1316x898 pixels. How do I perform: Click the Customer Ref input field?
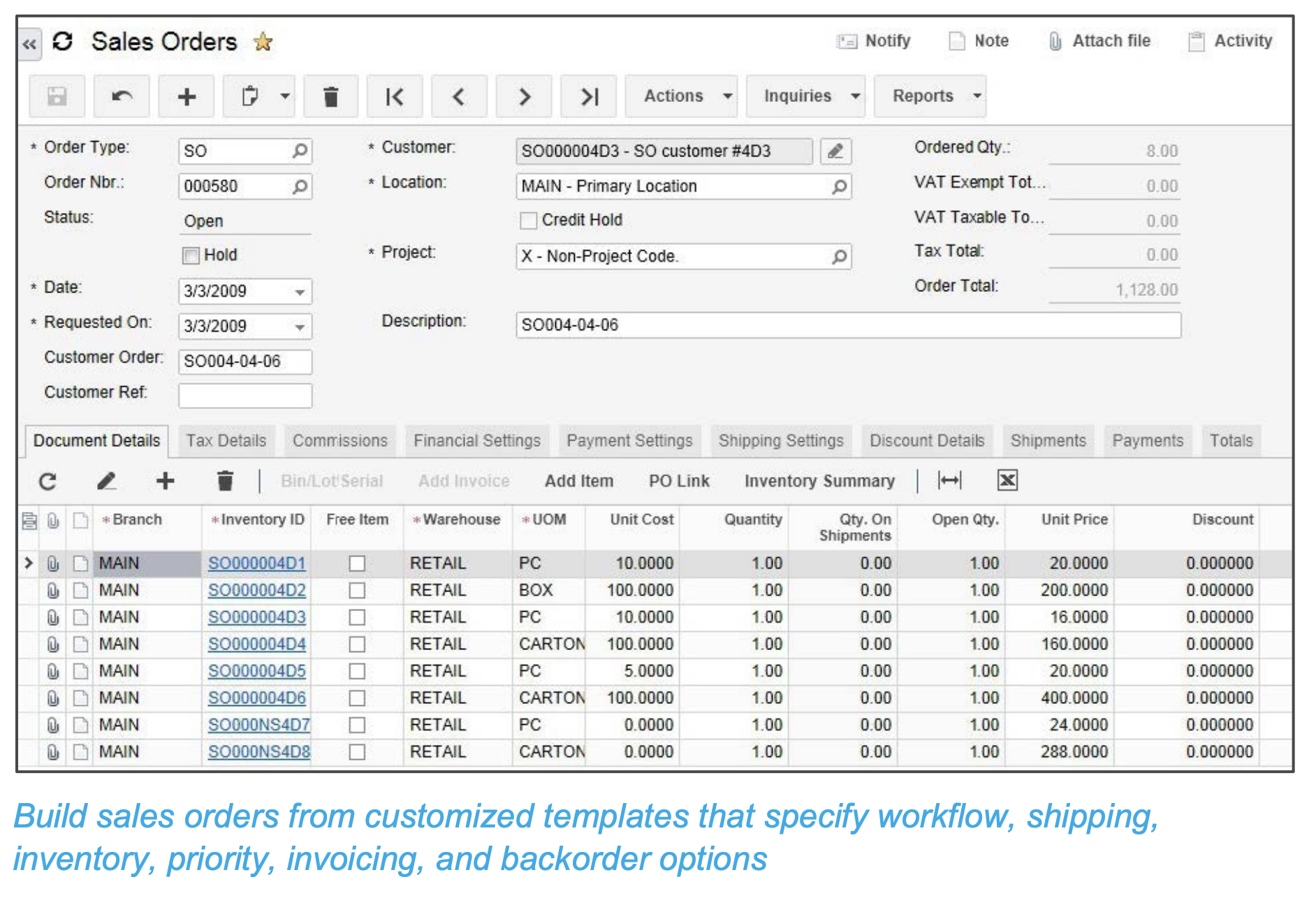pyautogui.click(x=245, y=396)
